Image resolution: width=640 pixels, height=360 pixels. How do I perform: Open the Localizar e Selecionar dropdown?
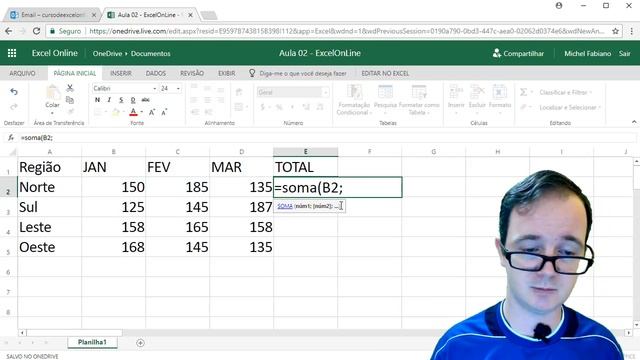coord(570,107)
